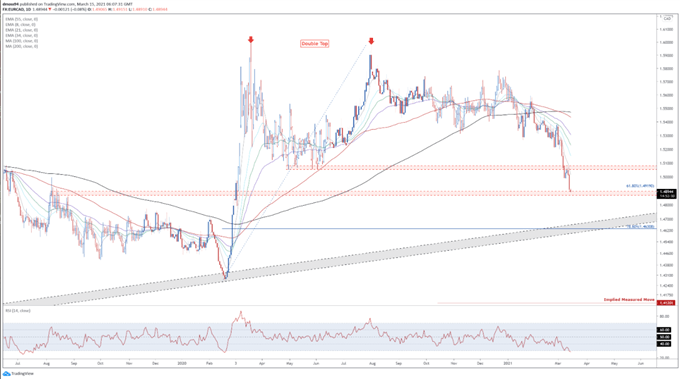The height and width of the screenshot is (379, 680).
Task: Click the TradingView logo at bottom left
Action: coord(18,373)
